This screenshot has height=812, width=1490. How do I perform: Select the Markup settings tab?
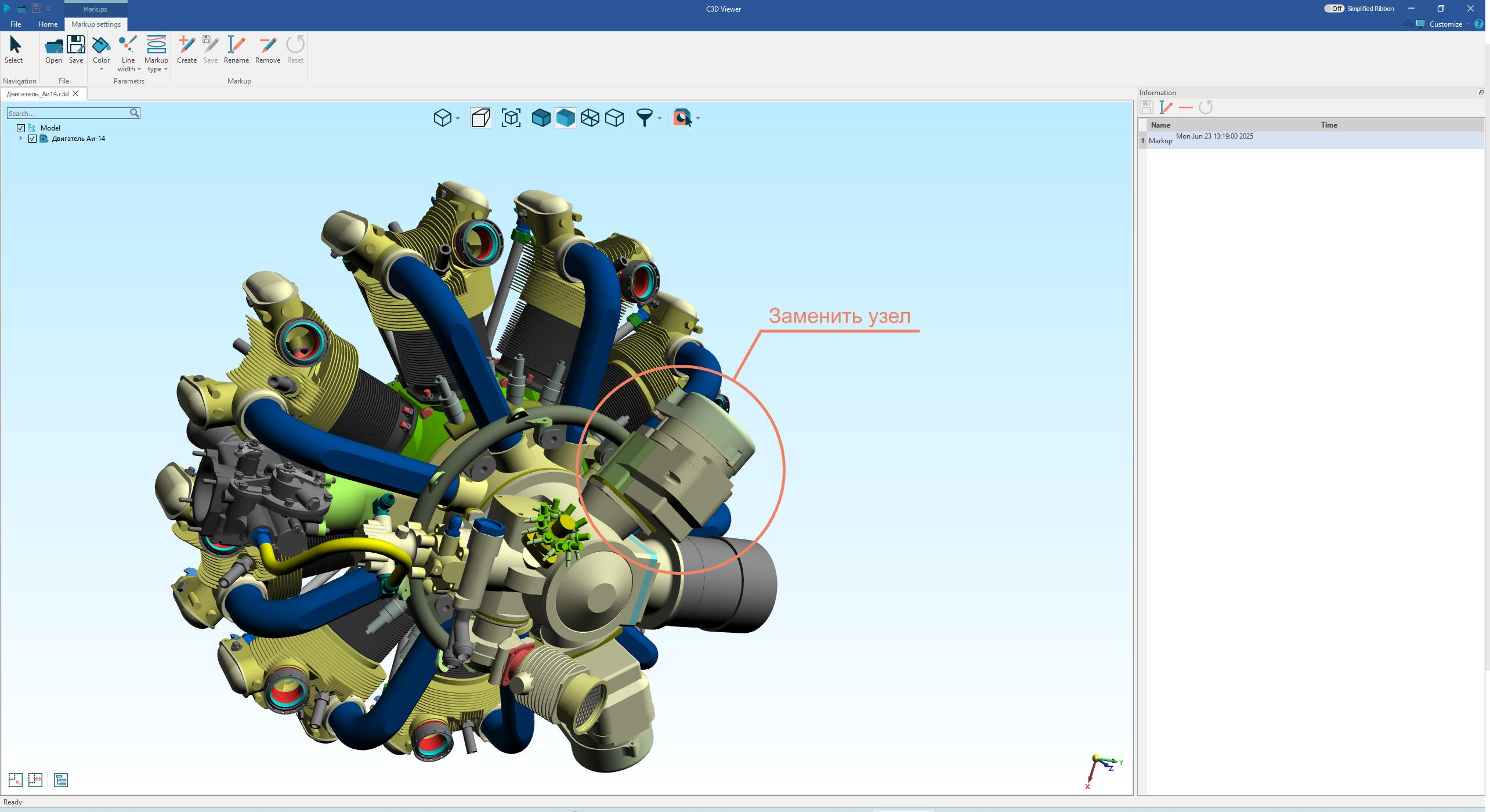[96, 24]
